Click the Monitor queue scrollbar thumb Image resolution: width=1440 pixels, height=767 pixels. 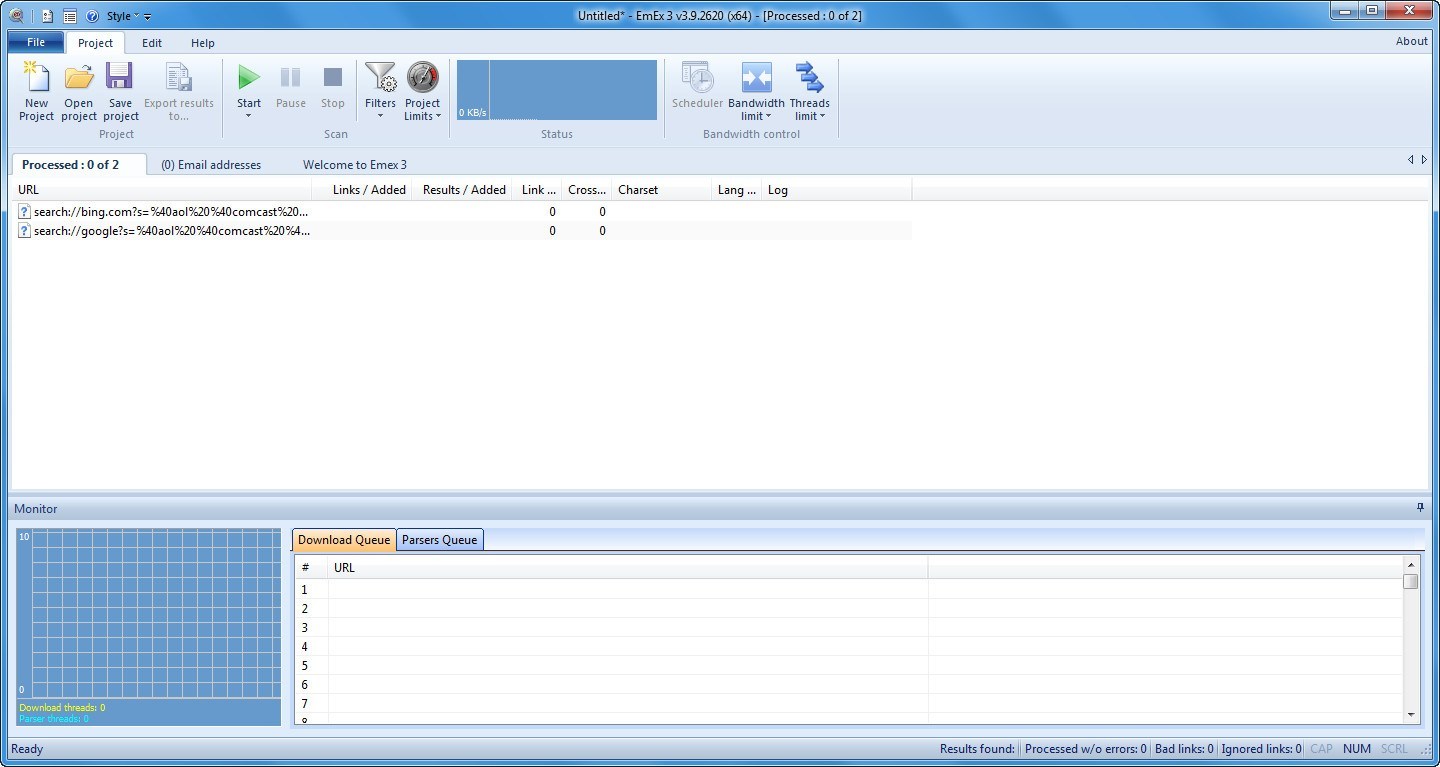click(1411, 581)
